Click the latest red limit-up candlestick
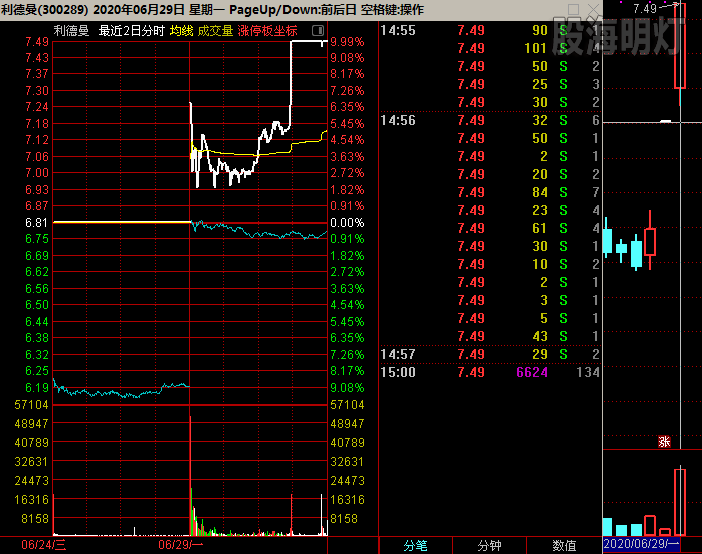This screenshot has width=702, height=554. point(680,46)
